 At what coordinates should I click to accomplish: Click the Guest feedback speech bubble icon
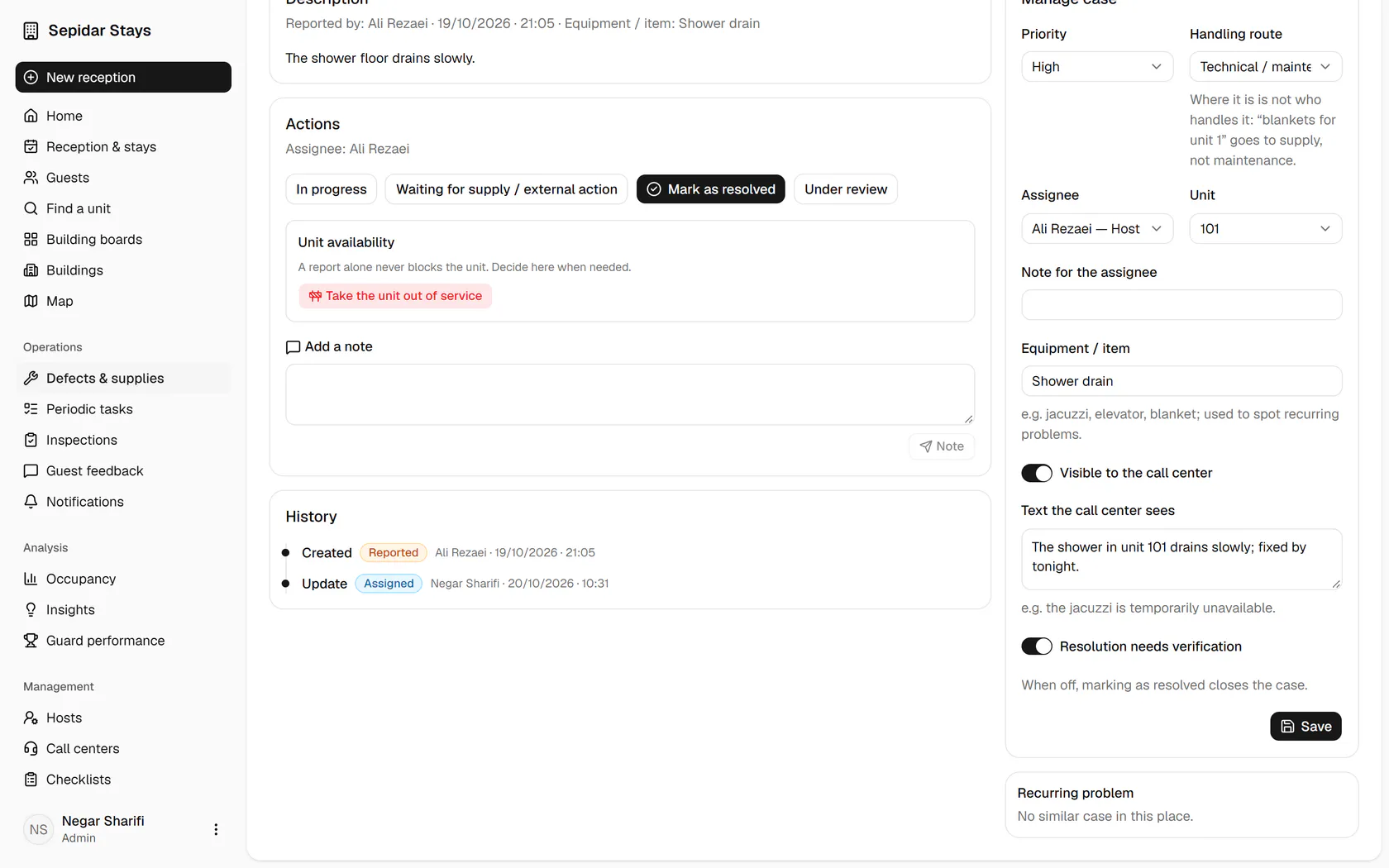(31, 470)
